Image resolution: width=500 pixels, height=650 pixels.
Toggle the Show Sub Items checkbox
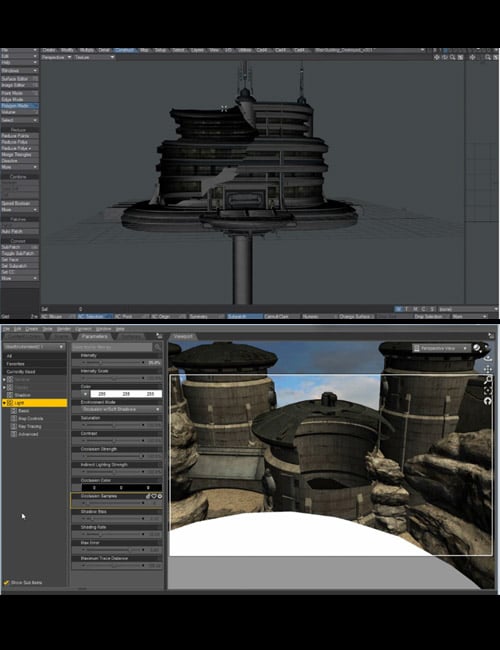6,582
